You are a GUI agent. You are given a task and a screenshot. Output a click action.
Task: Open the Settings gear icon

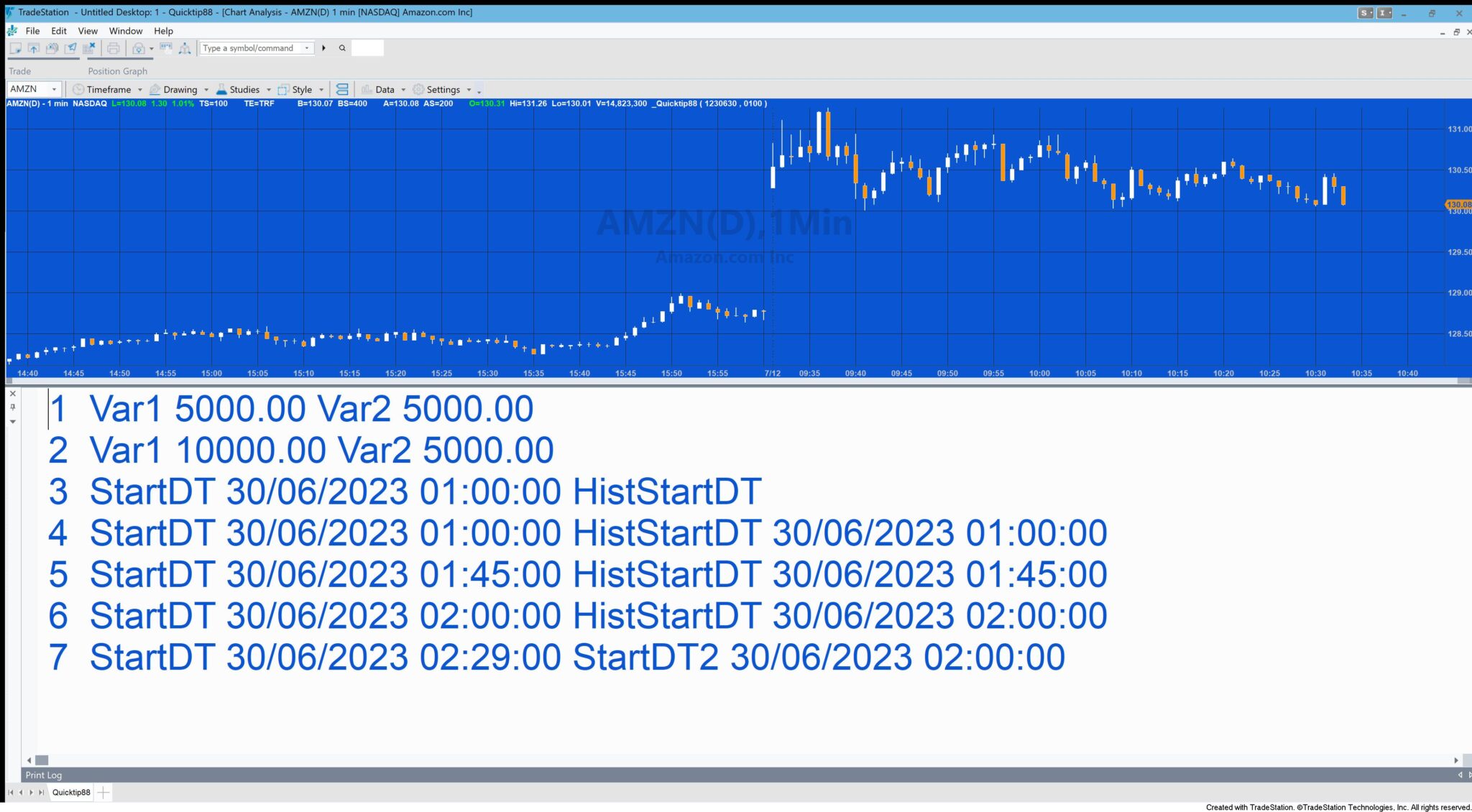click(x=418, y=89)
